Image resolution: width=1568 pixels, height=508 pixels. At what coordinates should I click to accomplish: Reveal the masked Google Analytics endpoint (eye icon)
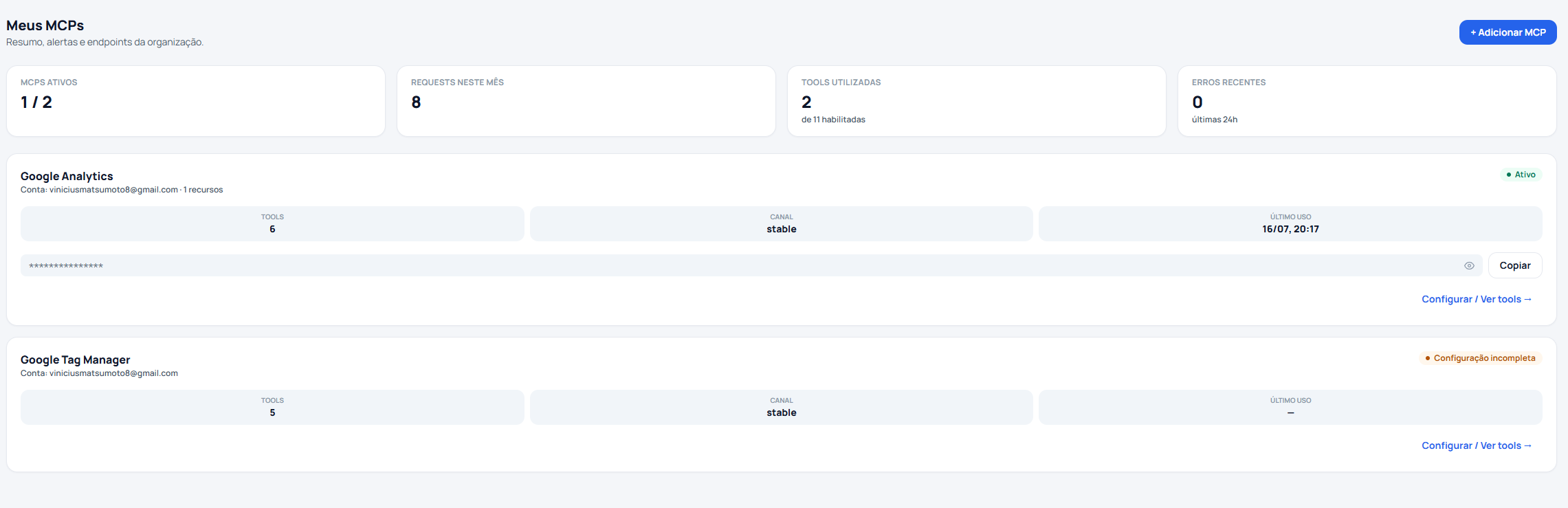[x=1469, y=266]
